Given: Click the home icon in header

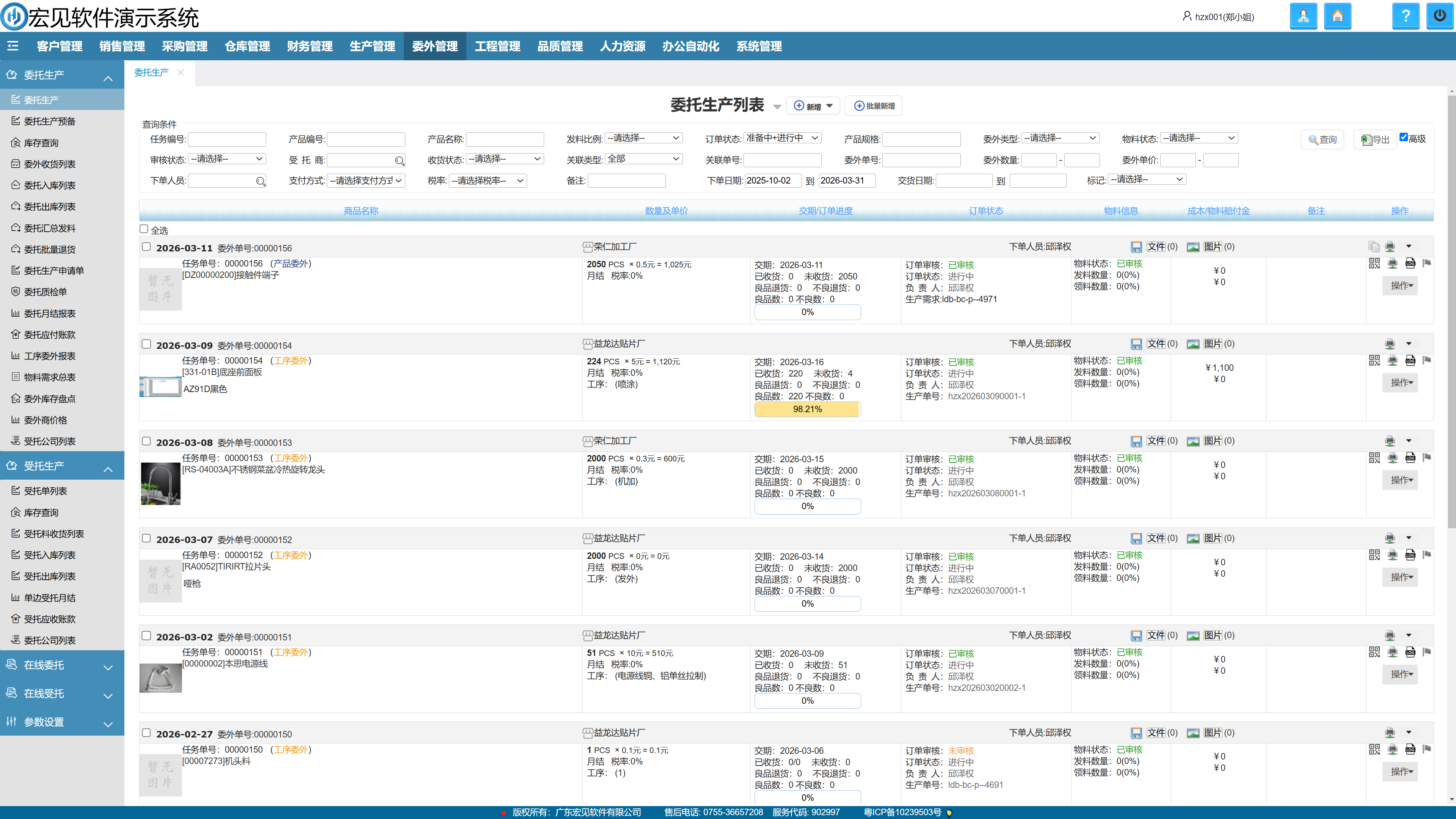Looking at the screenshot, I should pyautogui.click(x=1337, y=16).
